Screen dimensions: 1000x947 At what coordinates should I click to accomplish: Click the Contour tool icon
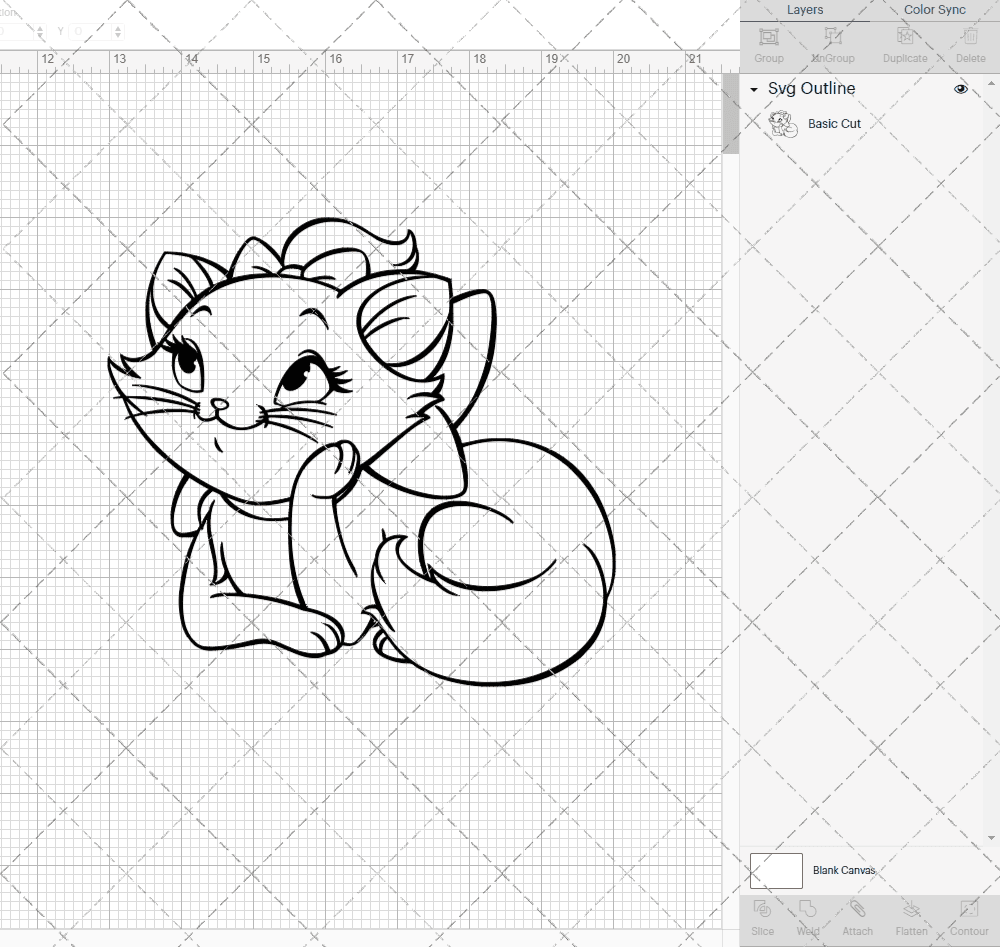[x=969, y=909]
